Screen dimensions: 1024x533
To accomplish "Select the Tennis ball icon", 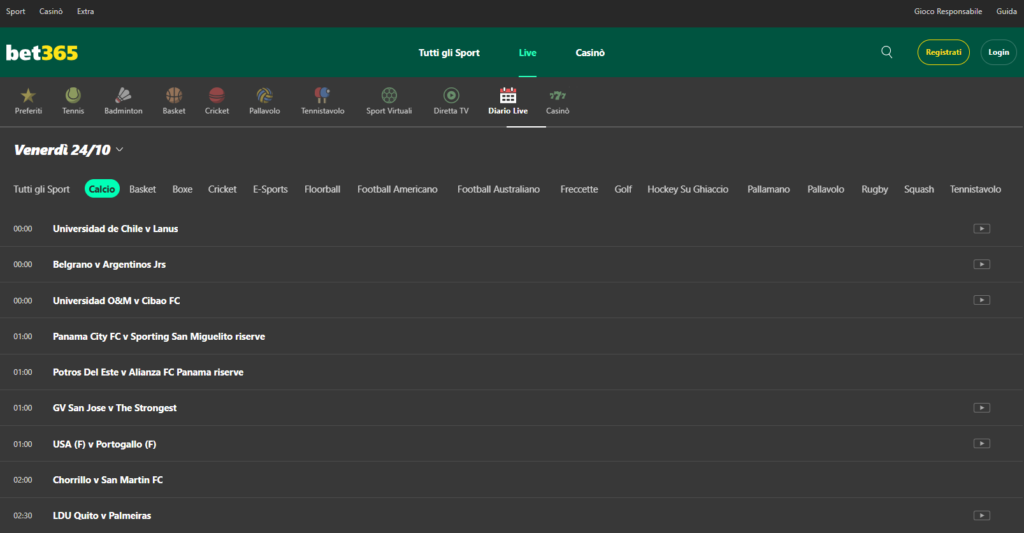I will pos(73,96).
